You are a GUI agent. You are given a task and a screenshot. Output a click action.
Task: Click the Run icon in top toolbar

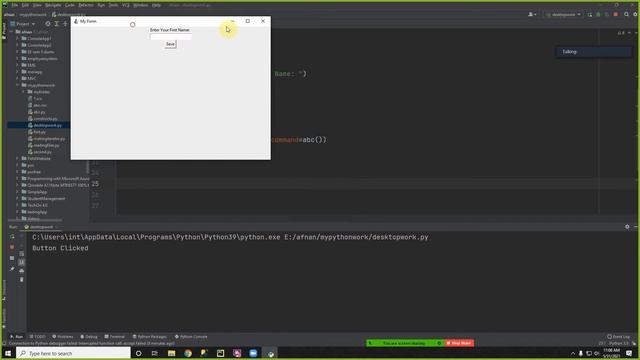[590, 15]
